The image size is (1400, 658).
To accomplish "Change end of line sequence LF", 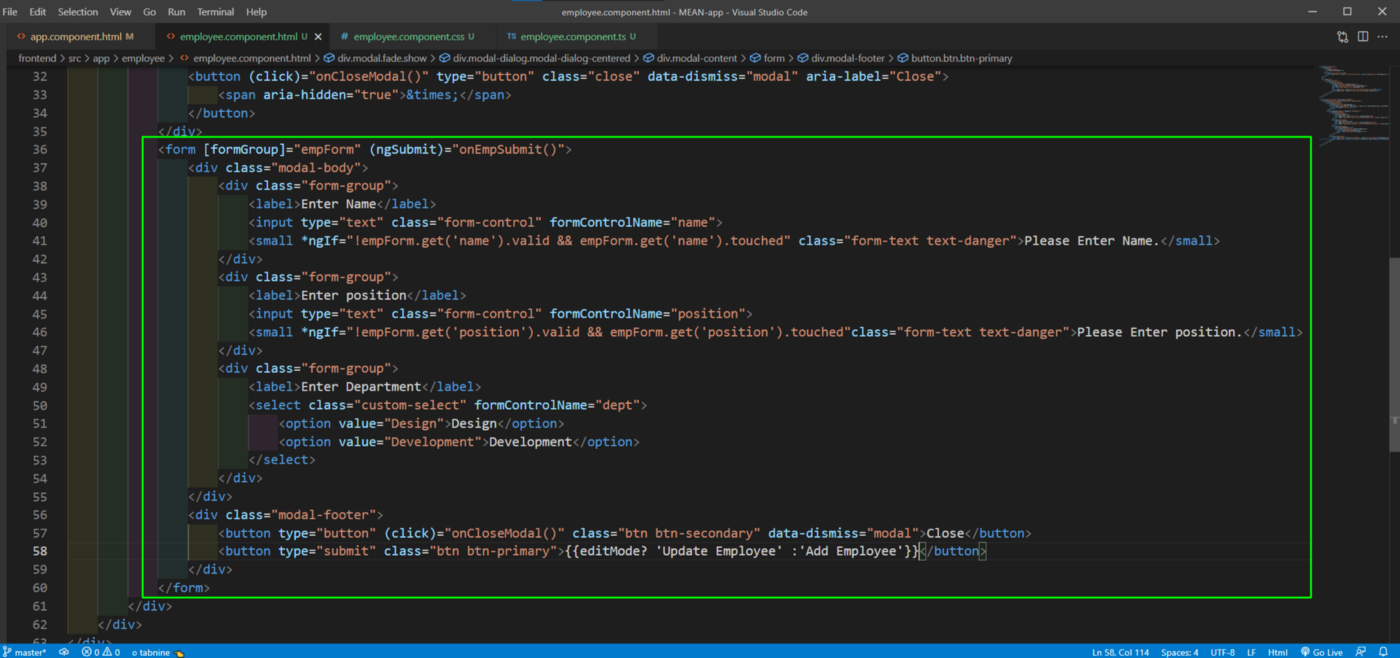I will (x=1251, y=652).
